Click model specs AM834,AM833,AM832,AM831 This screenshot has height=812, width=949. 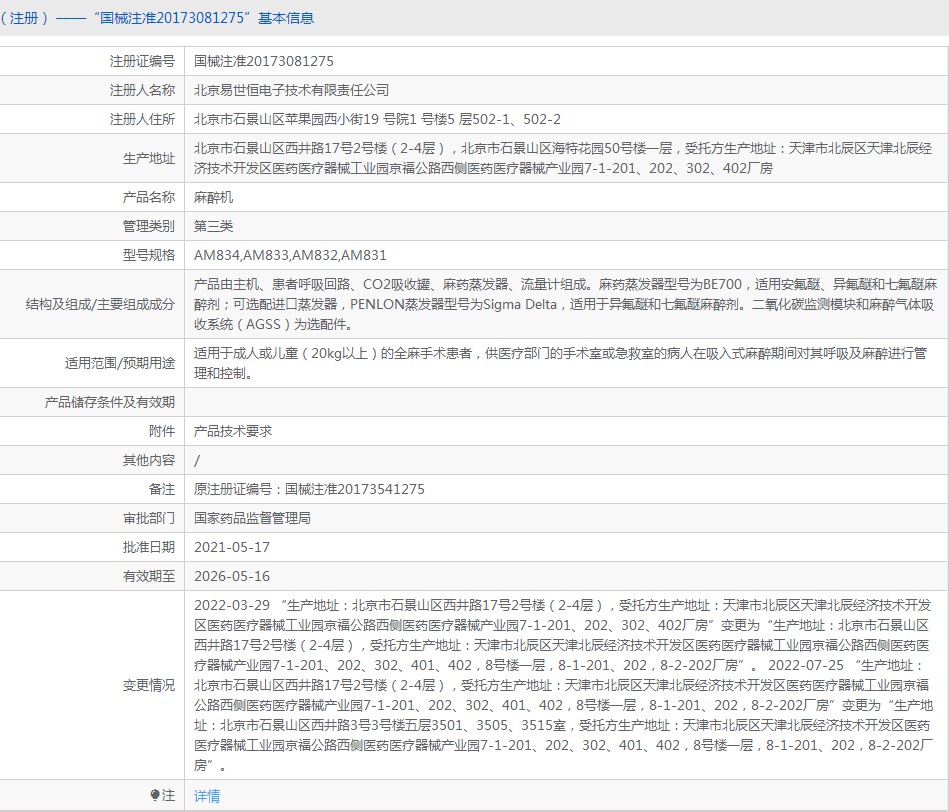pos(290,256)
